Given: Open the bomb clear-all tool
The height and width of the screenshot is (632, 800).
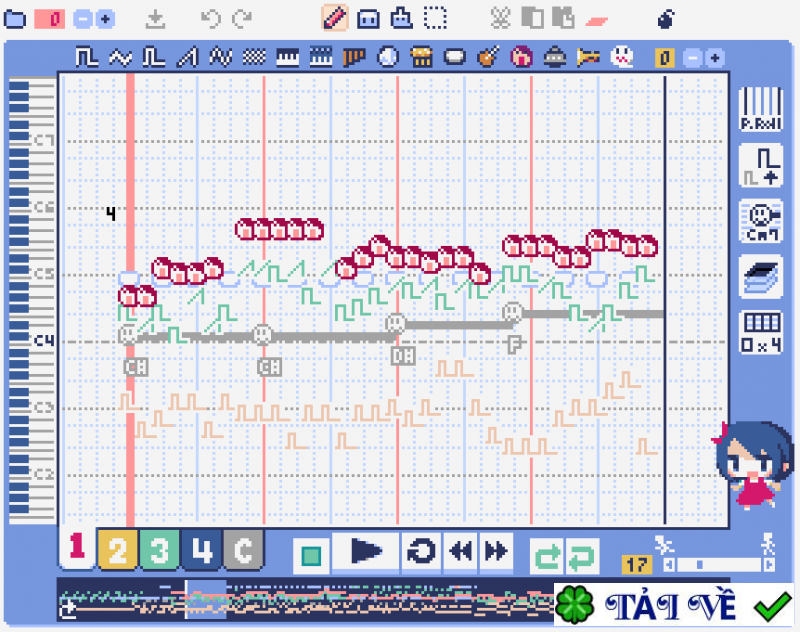Looking at the screenshot, I should pyautogui.click(x=666, y=19).
